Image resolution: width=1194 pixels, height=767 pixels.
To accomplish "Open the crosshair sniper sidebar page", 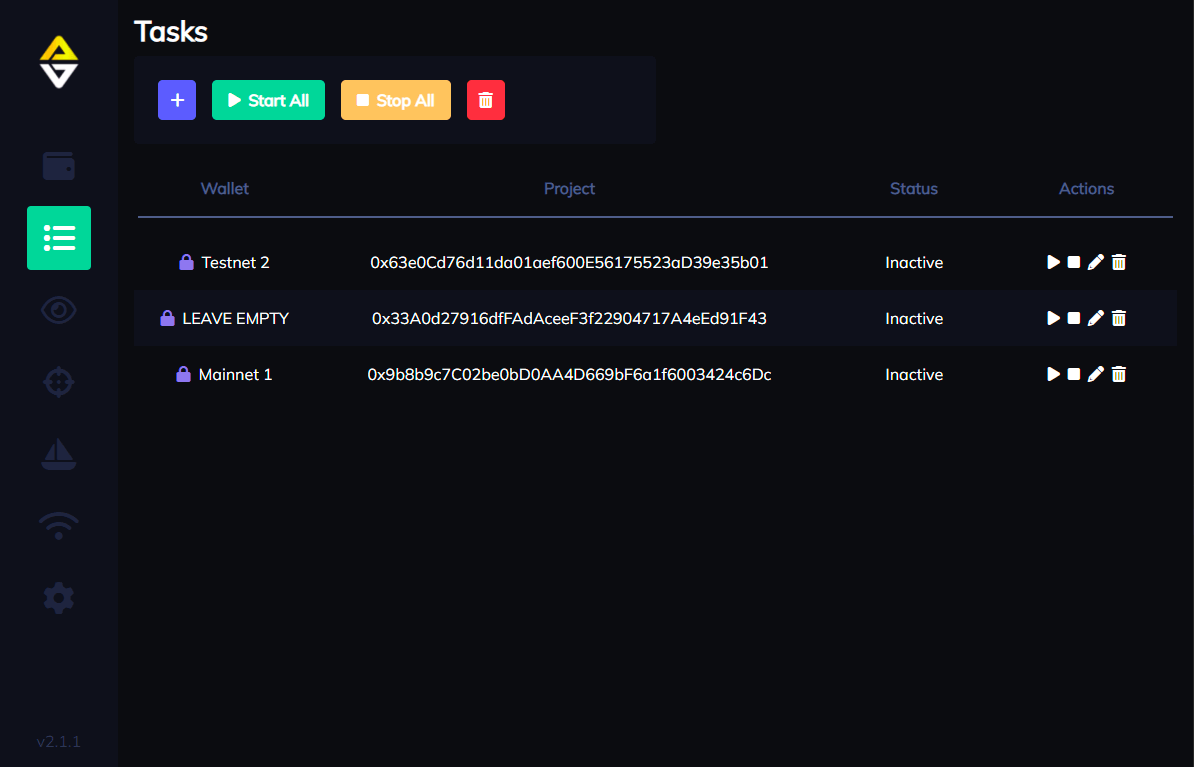I will coord(59,382).
